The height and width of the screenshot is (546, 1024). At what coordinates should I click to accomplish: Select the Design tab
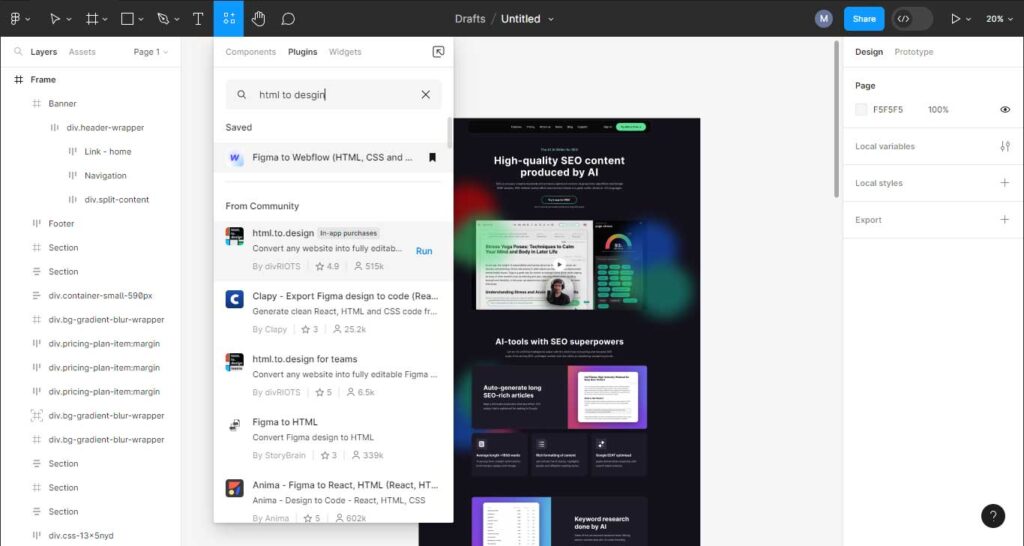(869, 52)
